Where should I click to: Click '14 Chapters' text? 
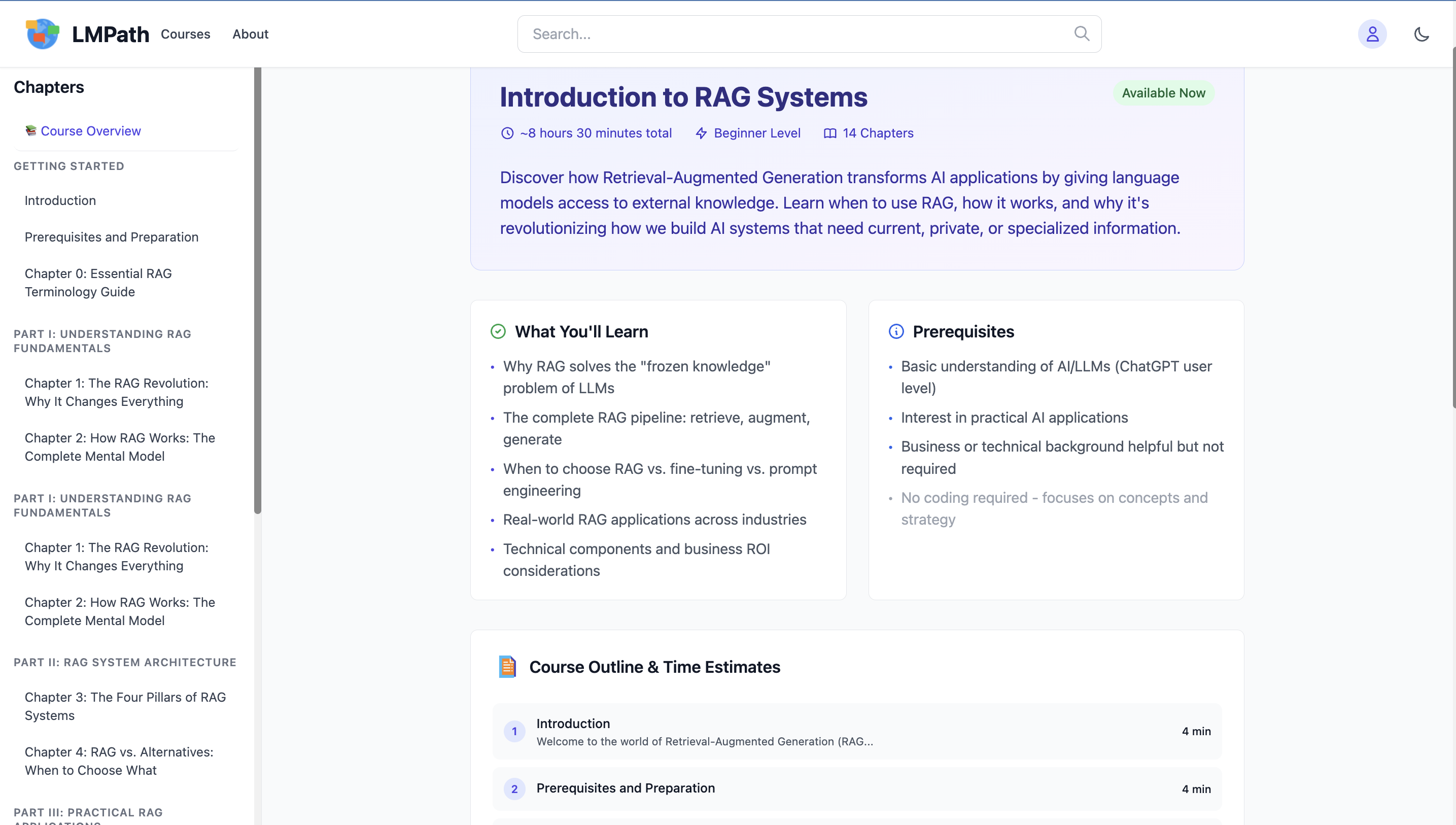(878, 133)
